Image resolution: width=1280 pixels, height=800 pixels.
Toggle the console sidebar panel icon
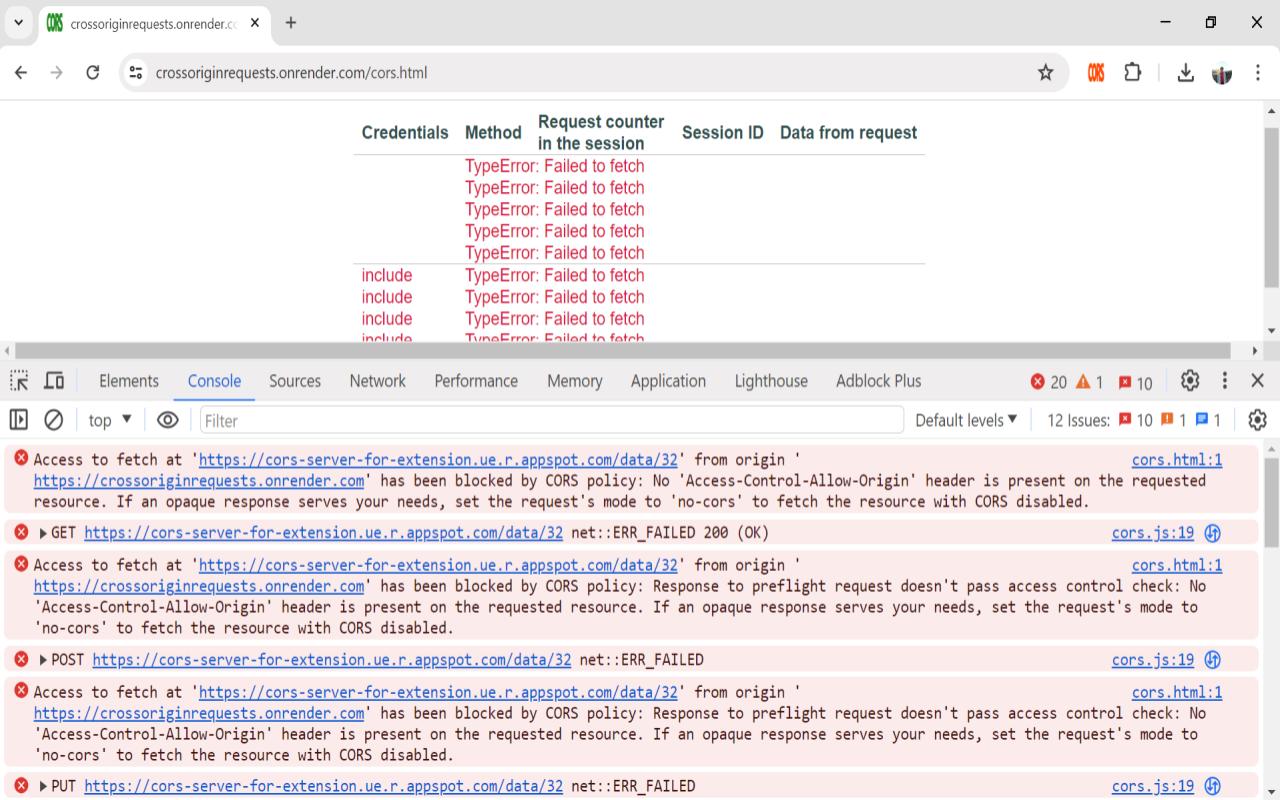click(x=19, y=420)
